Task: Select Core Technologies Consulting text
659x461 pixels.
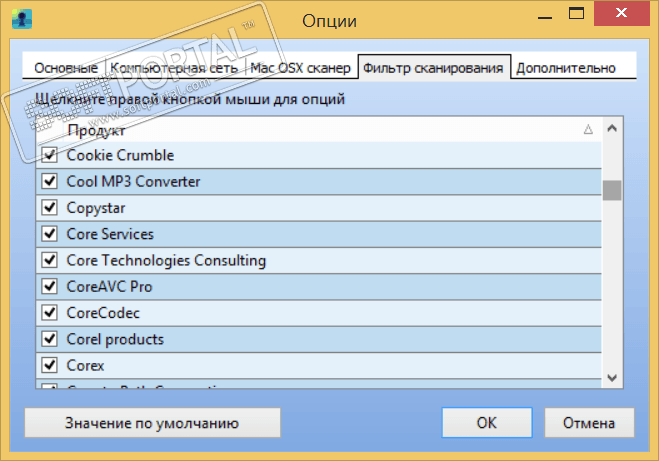Action: click(166, 261)
